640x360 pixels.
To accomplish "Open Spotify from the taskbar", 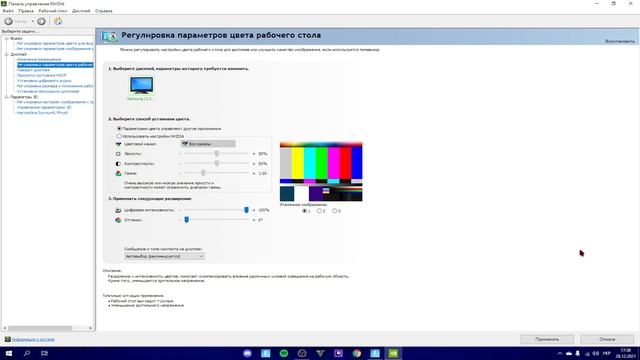I will (284, 353).
